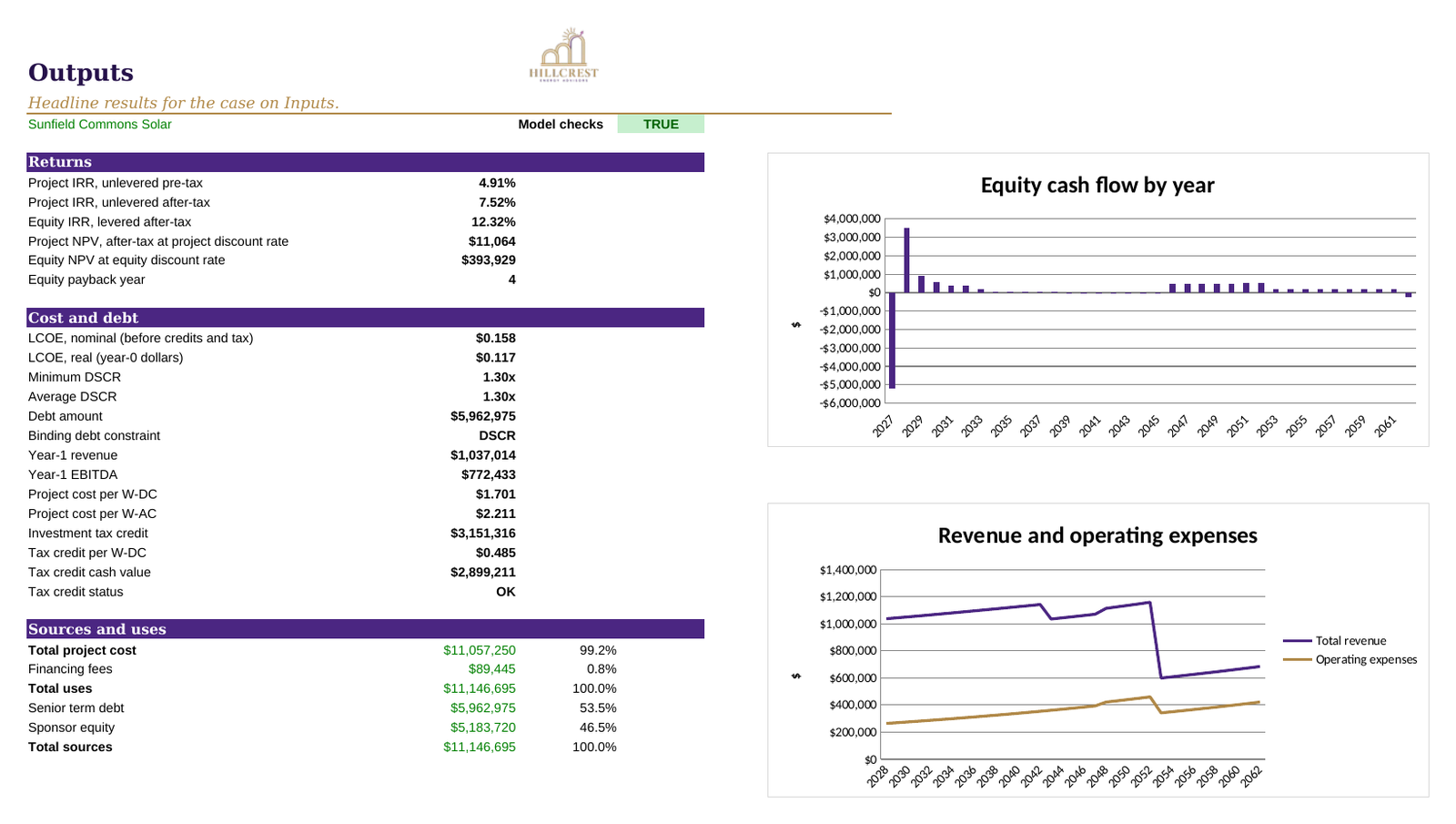
Task: Click the $0.485 Tax credit per W-DC value
Action: pyautogui.click(x=496, y=553)
